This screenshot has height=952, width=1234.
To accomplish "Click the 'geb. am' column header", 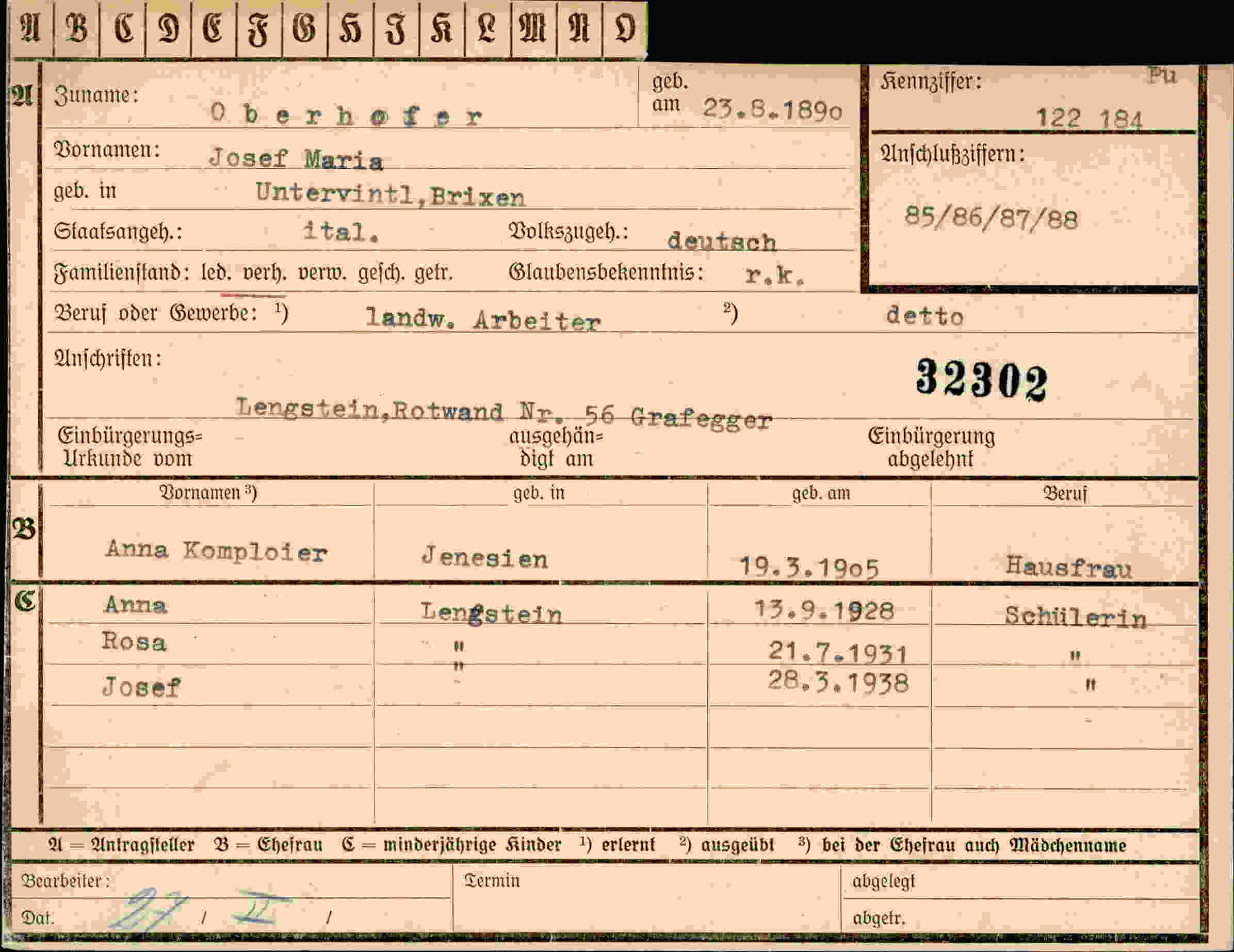I will click(821, 493).
